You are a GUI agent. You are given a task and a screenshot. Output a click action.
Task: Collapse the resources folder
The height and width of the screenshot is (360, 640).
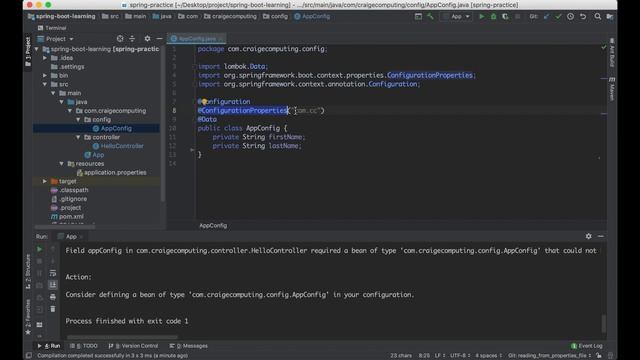[x=62, y=164]
